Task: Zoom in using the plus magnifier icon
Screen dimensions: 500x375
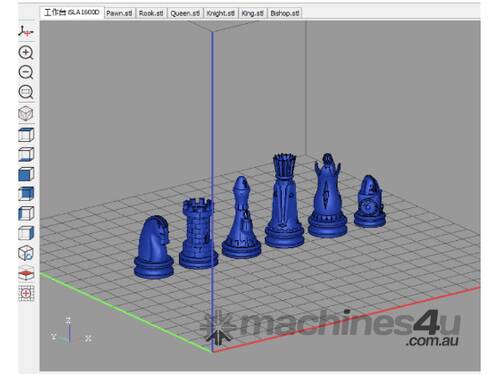Action: coord(26,53)
